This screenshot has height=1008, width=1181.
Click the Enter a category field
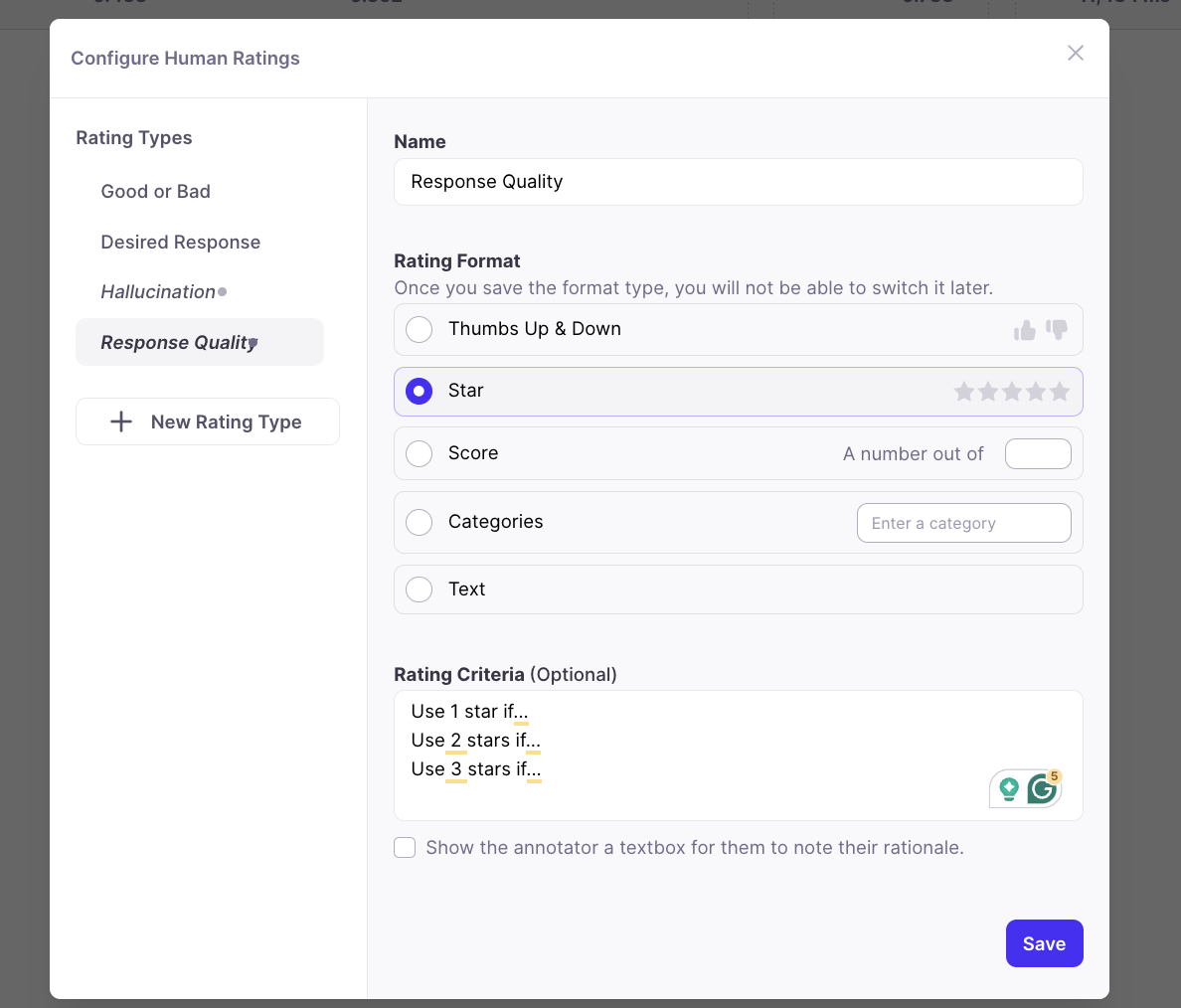(x=963, y=523)
